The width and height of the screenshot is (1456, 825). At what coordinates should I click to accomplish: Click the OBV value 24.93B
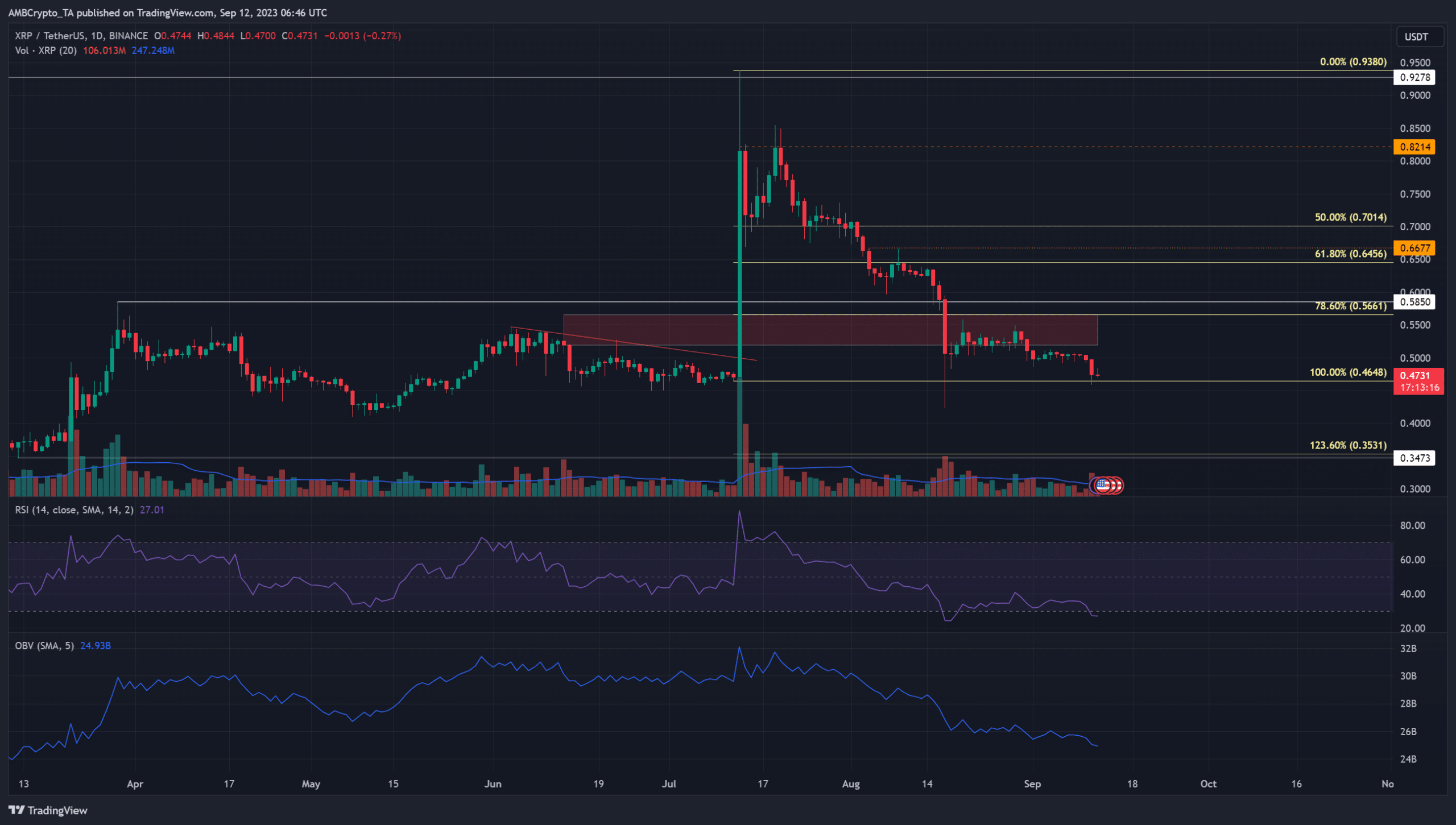(96, 646)
